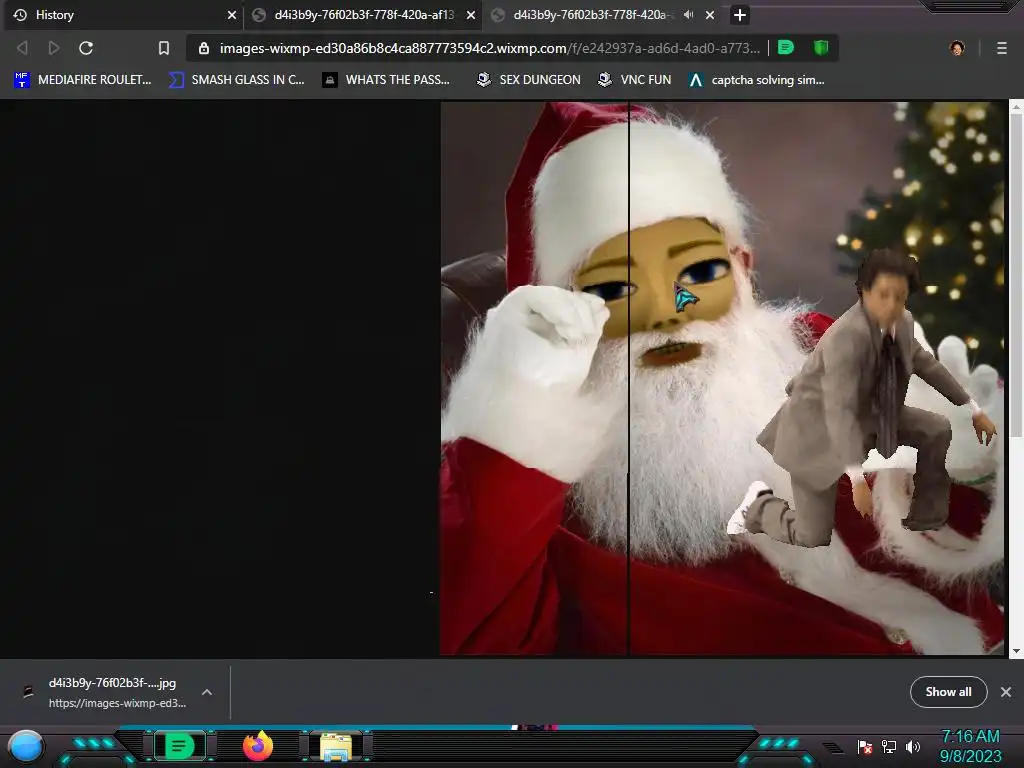Reload the current page
The width and height of the screenshot is (1024, 768).
(x=86, y=48)
